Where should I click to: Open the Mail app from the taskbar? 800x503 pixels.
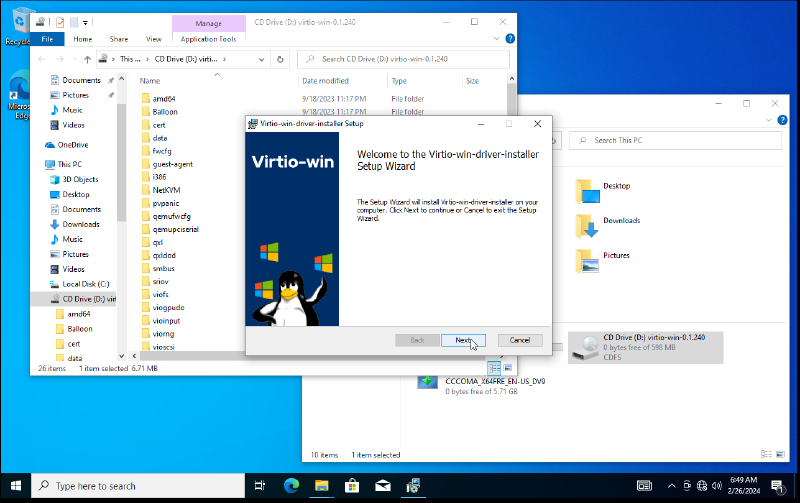tap(383, 486)
